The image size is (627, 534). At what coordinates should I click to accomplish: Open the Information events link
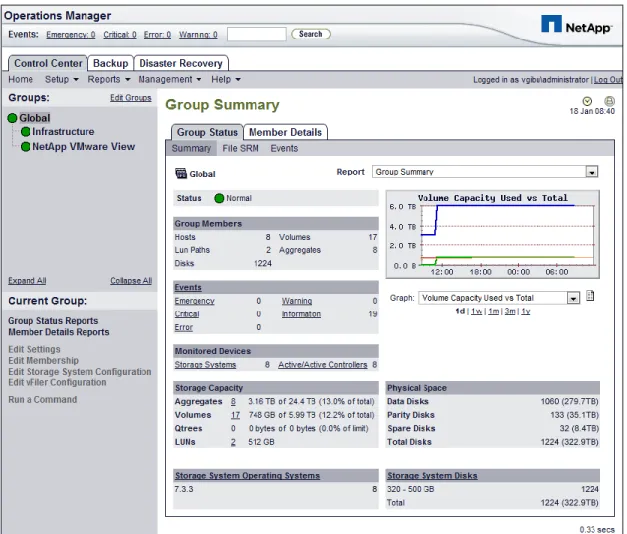(x=301, y=314)
